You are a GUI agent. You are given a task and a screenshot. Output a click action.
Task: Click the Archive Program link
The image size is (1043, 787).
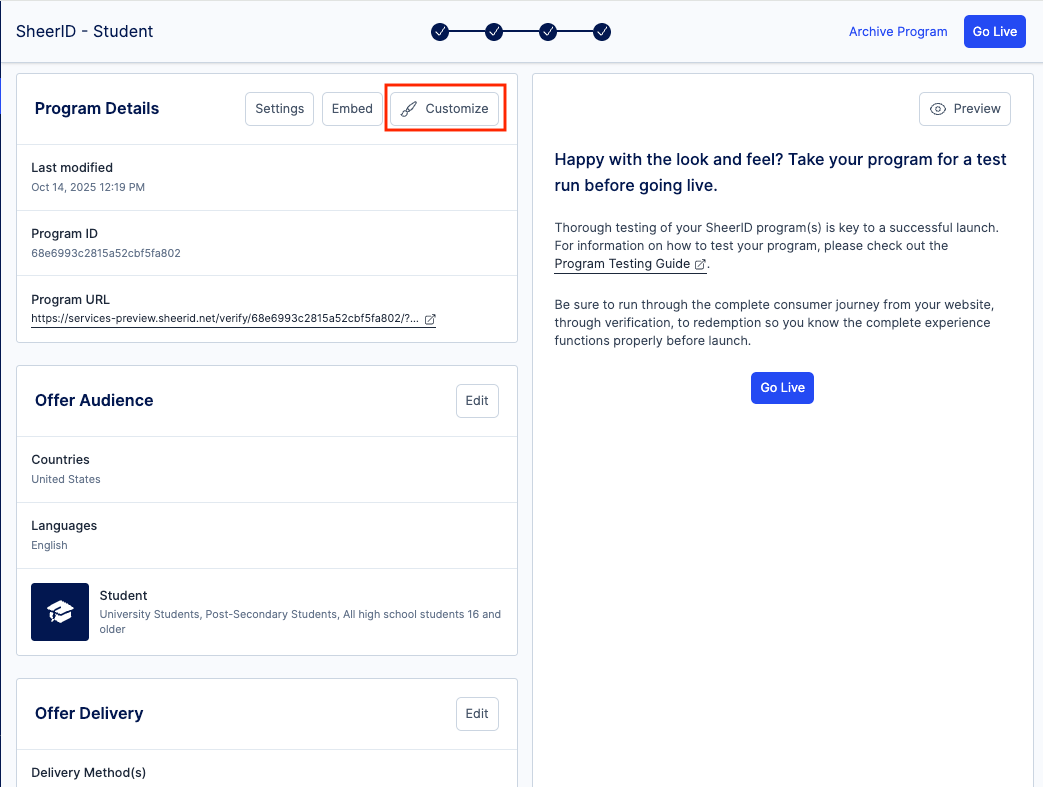pos(897,31)
